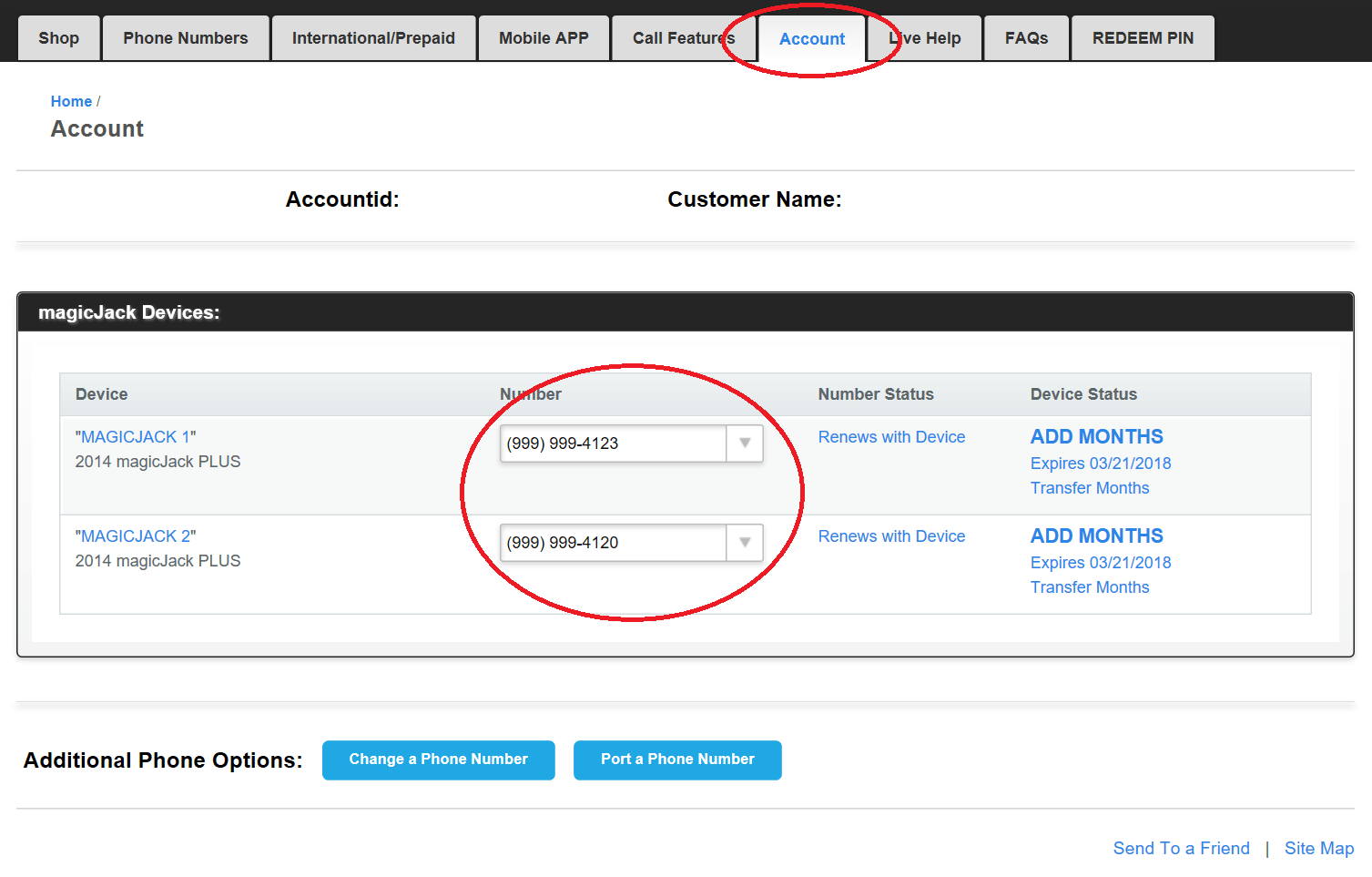Open the REDEEM PIN tab
The height and width of the screenshot is (877, 1372).
[x=1141, y=37]
